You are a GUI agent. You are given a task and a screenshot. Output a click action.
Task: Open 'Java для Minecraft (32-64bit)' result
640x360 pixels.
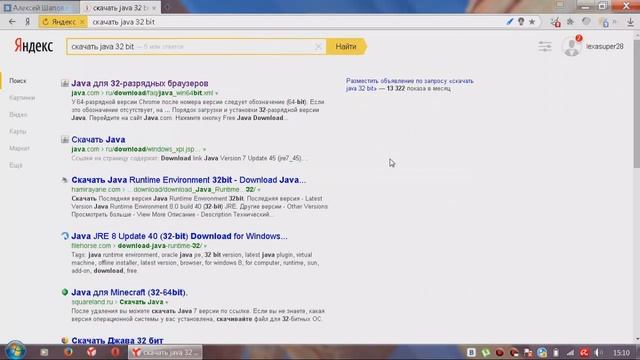(x=129, y=292)
